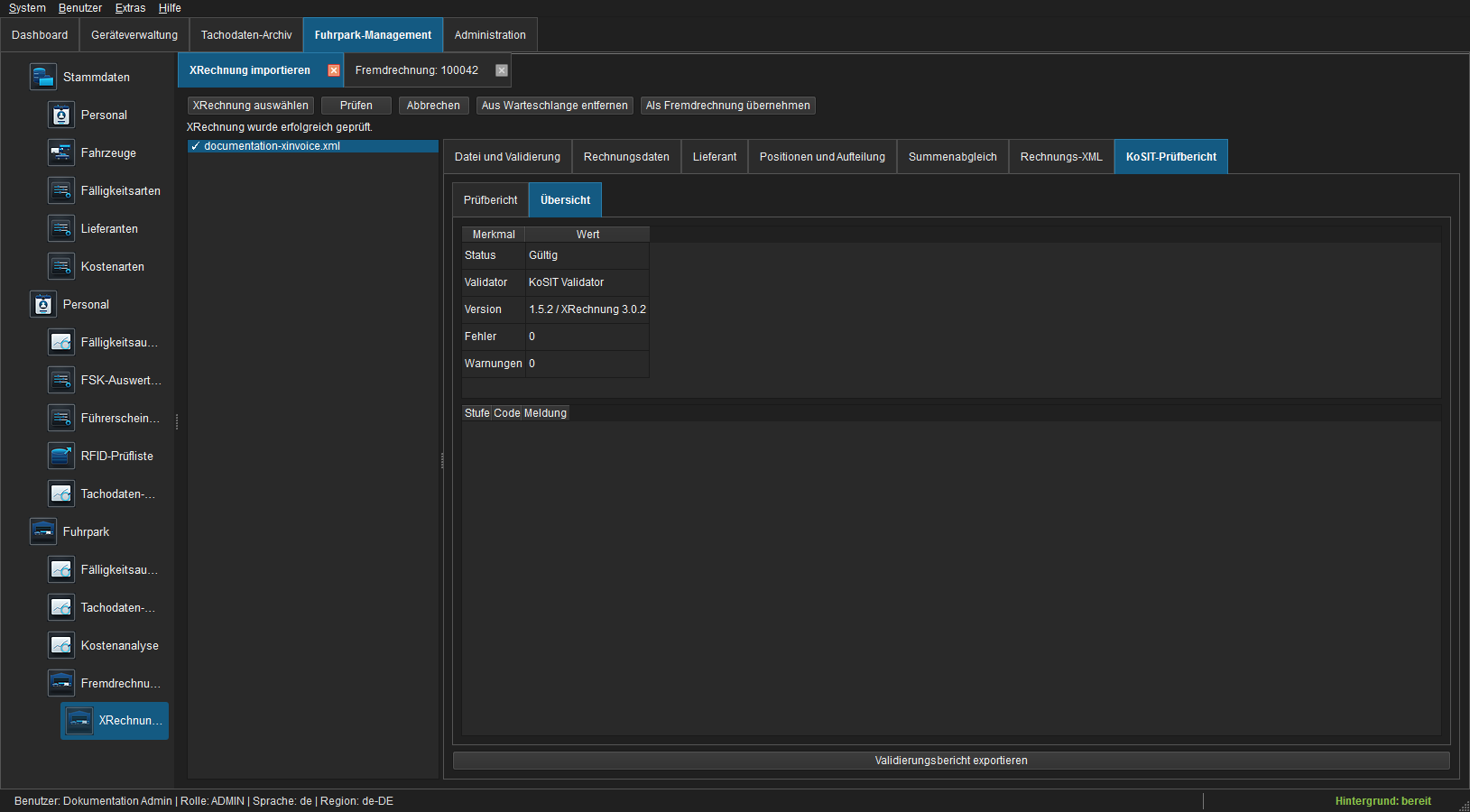
Task: Switch to the Rechnungsdaten tab
Action: 626,156
